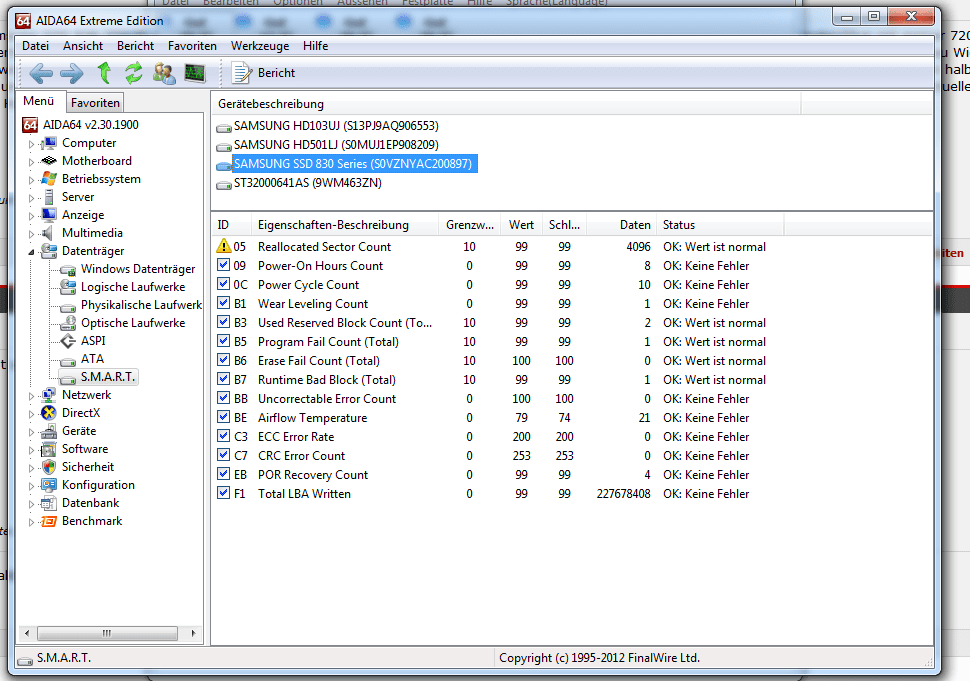
Task: Open the Datei menu
Action: (x=35, y=46)
